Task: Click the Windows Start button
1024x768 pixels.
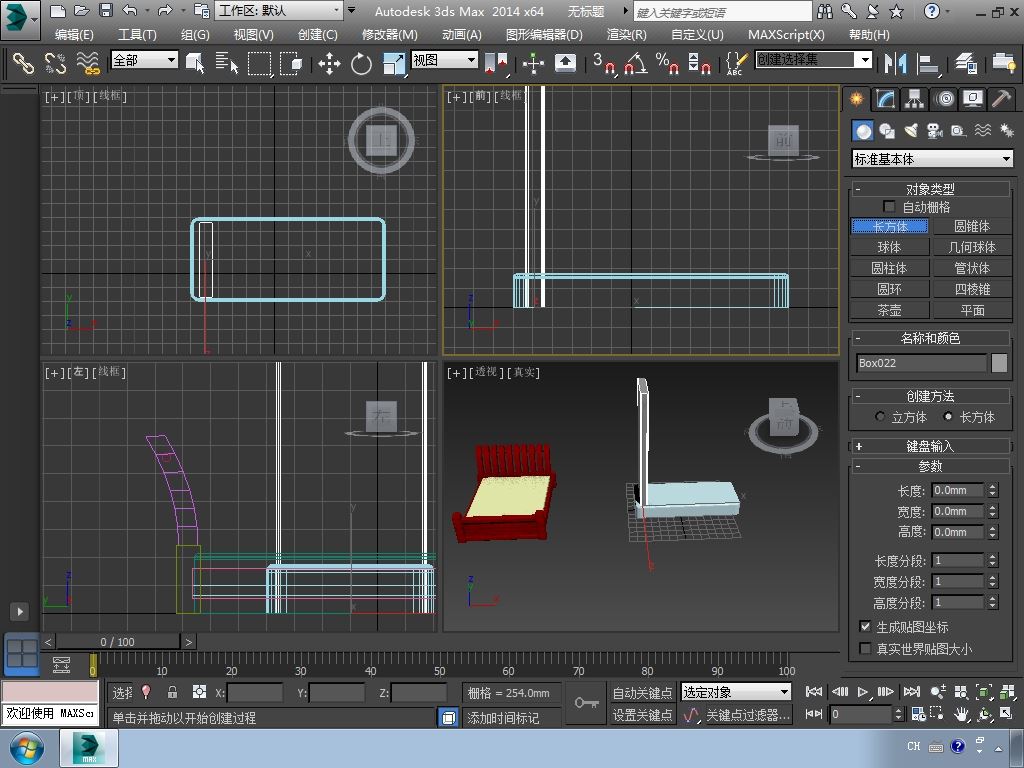Action: [x=26, y=748]
